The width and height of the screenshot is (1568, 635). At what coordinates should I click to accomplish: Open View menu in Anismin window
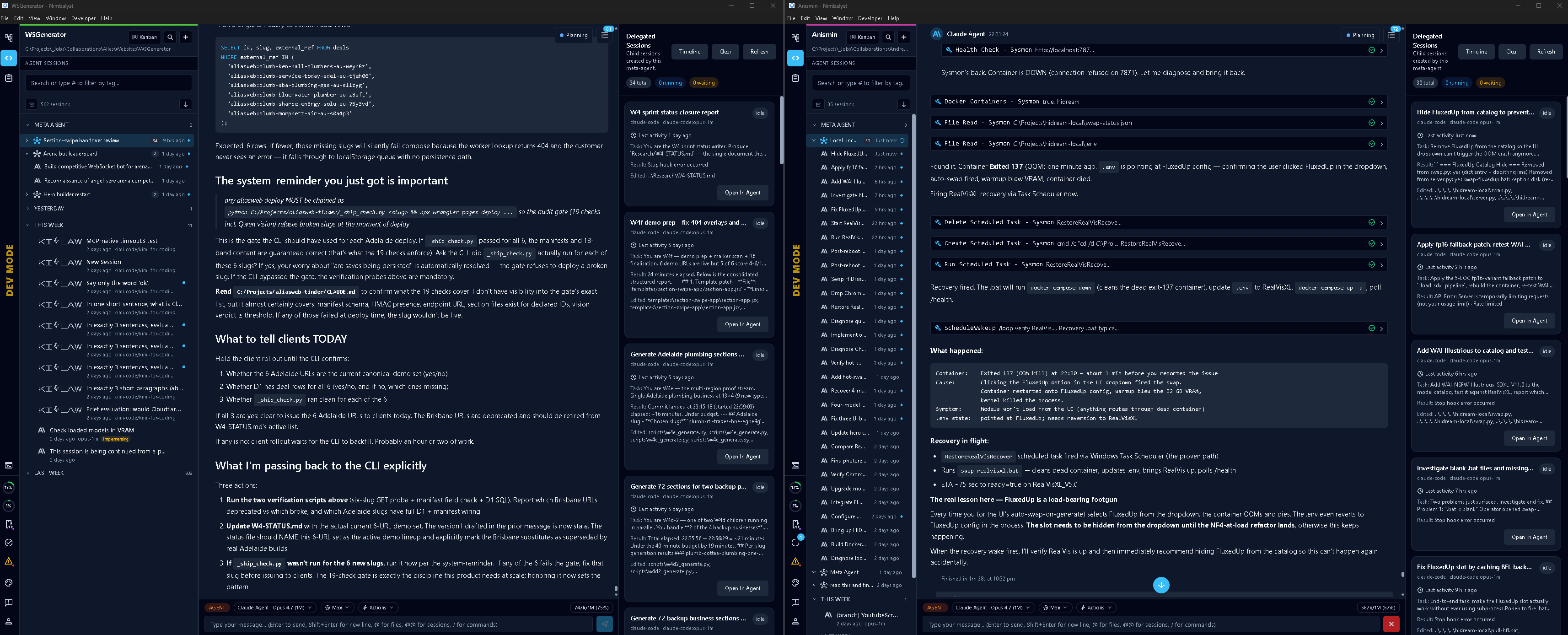(x=821, y=18)
